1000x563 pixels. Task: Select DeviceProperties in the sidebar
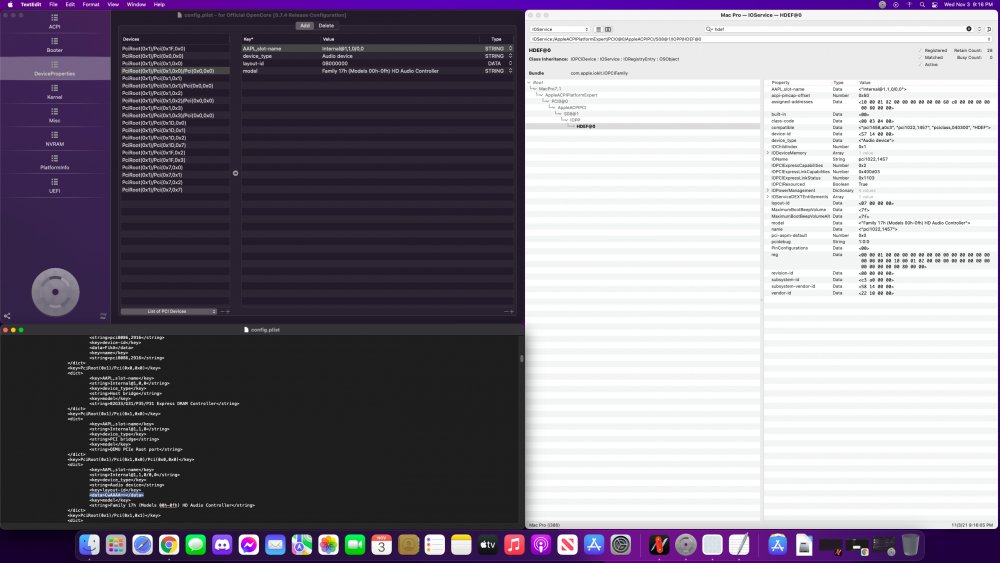pyautogui.click(x=54, y=69)
